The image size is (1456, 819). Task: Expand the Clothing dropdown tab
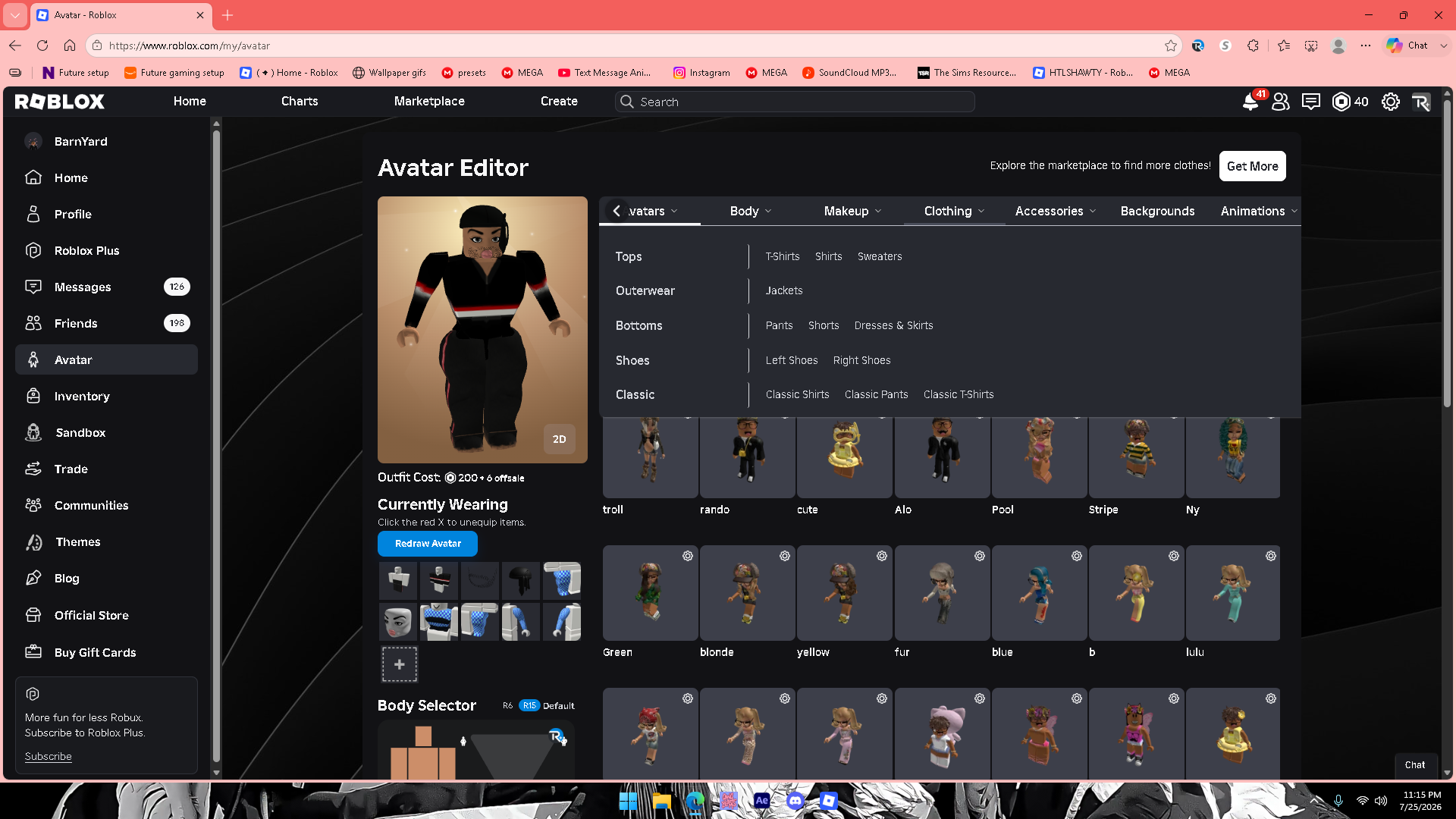pyautogui.click(x=954, y=211)
